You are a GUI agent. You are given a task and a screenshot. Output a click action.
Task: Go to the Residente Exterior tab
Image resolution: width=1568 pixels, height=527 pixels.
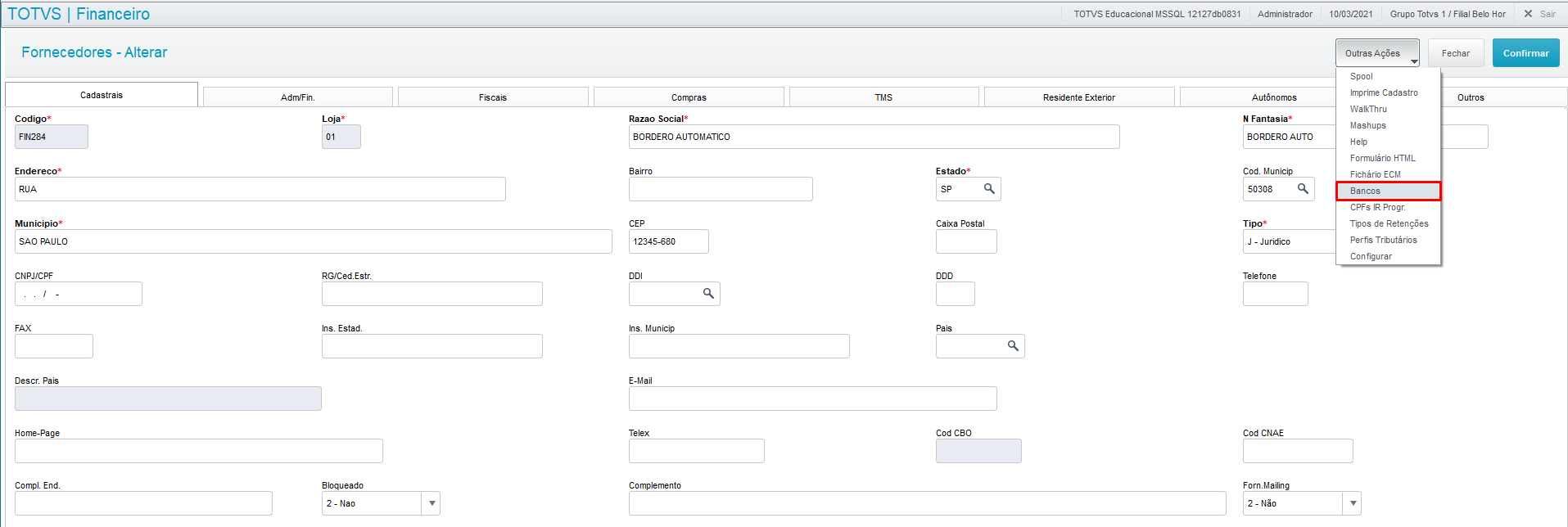tap(1078, 97)
